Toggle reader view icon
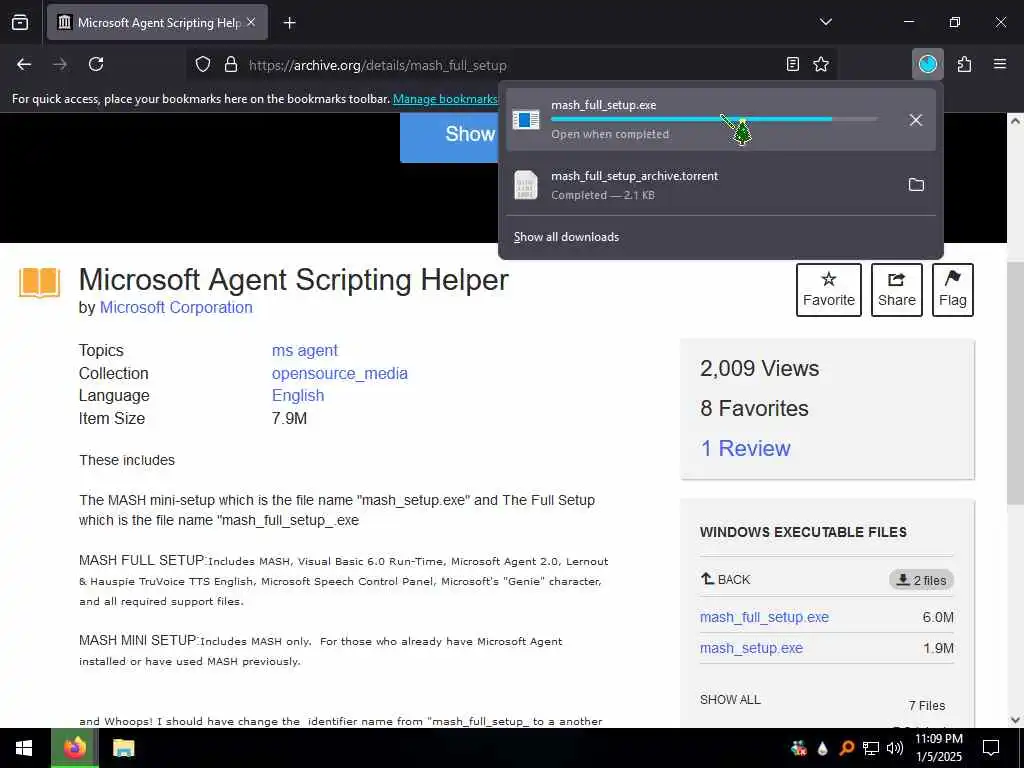This screenshot has height=768, width=1024. coord(792,64)
